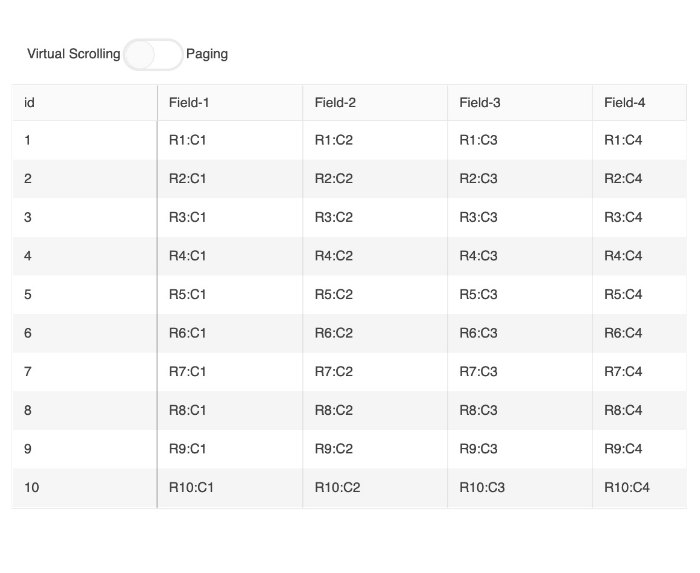Select cell R9:C2
Viewport: 700px width, 573px height.
375,449
